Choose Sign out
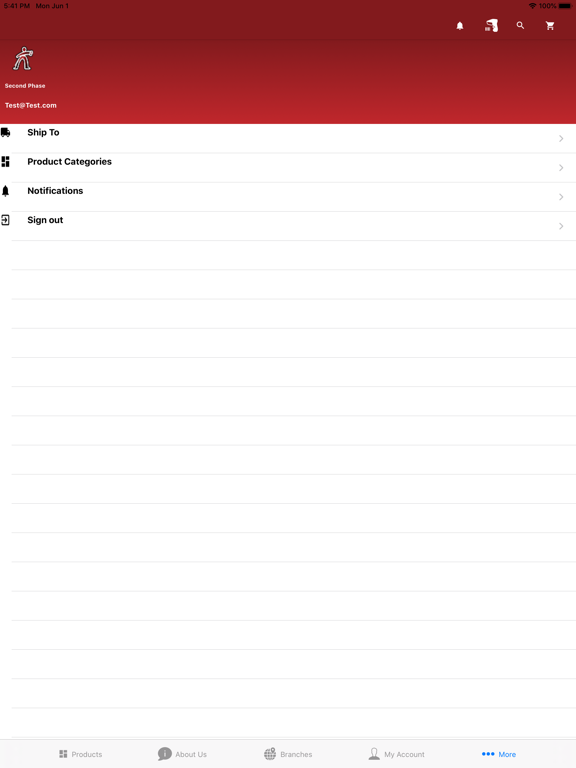 [x=288, y=226]
